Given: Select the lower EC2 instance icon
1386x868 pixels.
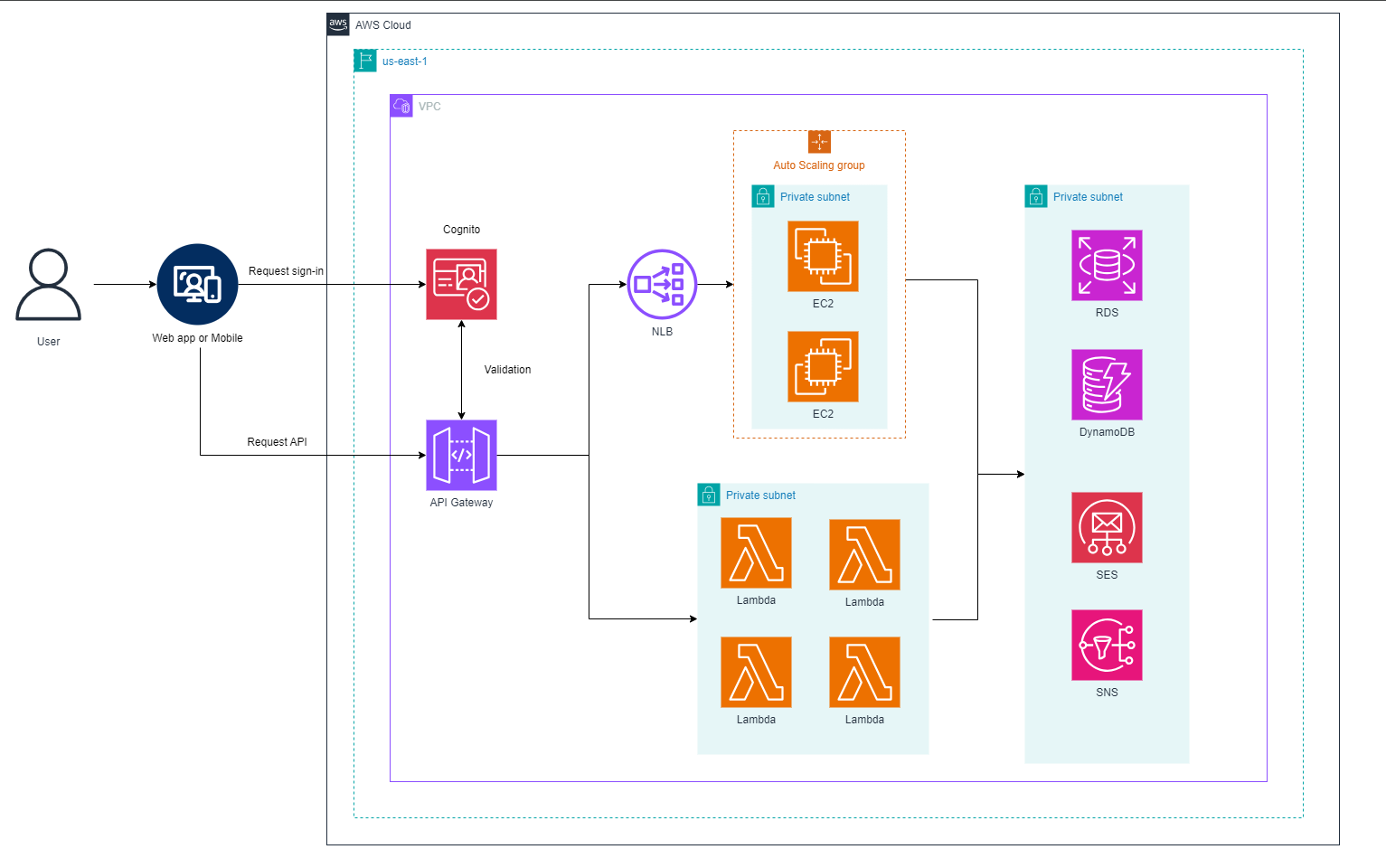Looking at the screenshot, I should 823,366.
